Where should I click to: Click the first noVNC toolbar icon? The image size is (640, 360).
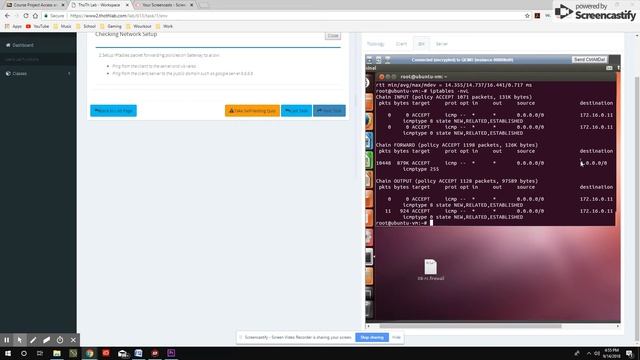369,60
